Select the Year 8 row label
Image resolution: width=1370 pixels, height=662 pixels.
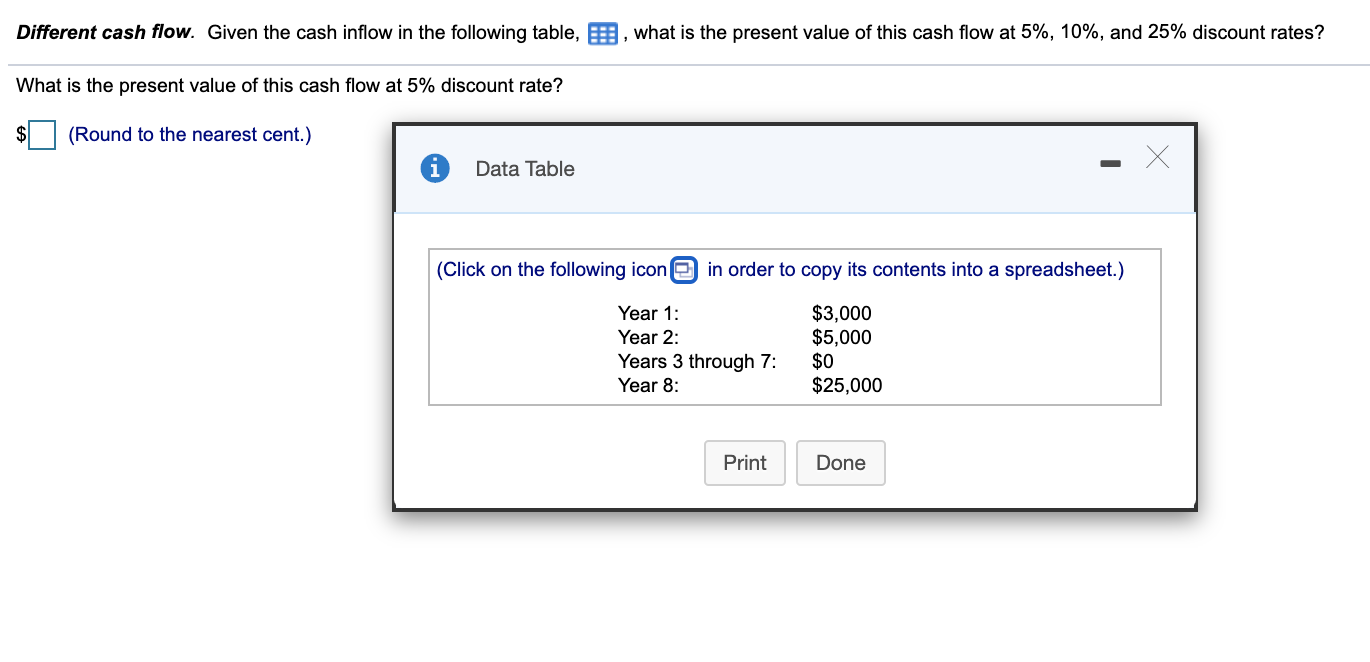(648, 385)
